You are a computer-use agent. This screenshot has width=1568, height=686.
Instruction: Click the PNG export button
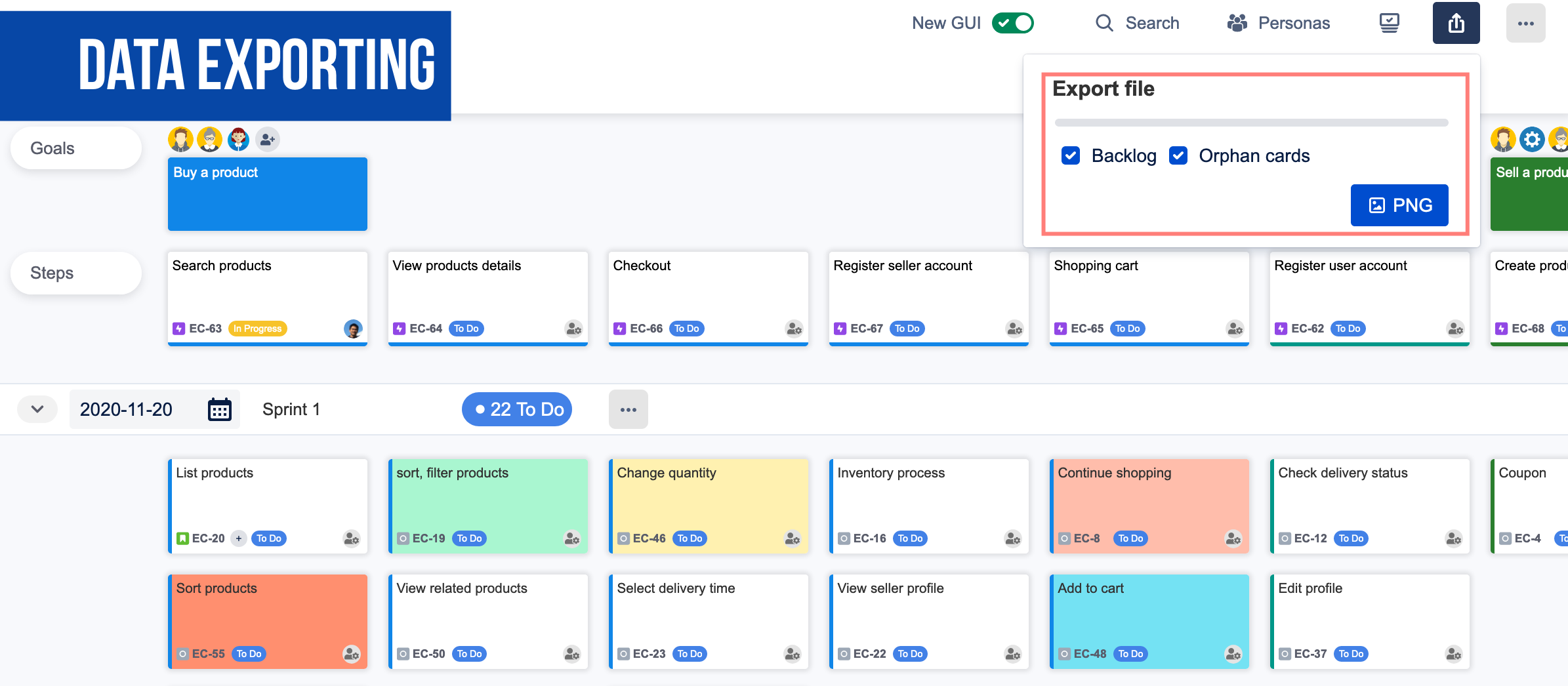point(1399,205)
